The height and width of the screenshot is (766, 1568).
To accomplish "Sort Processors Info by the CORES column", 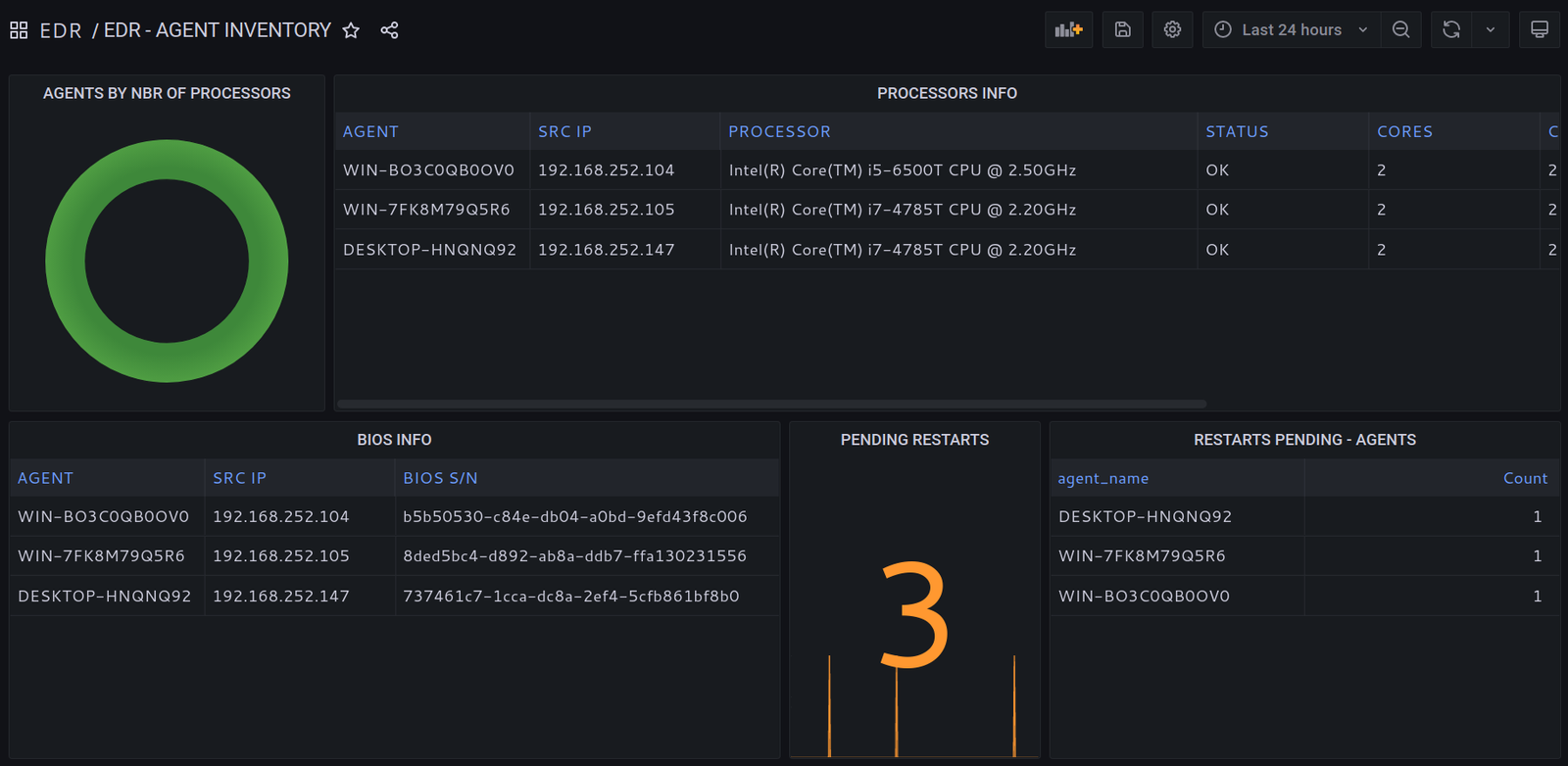I will tap(1404, 131).
